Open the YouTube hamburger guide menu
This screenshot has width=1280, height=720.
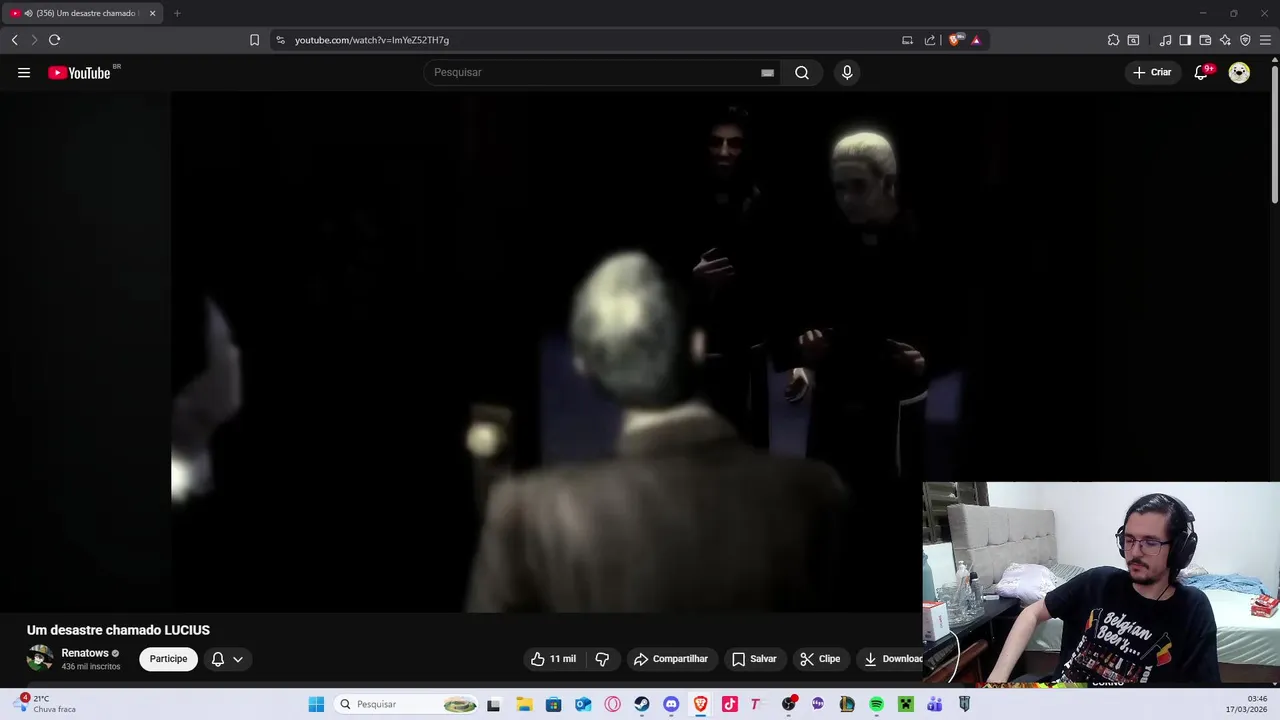(24, 72)
